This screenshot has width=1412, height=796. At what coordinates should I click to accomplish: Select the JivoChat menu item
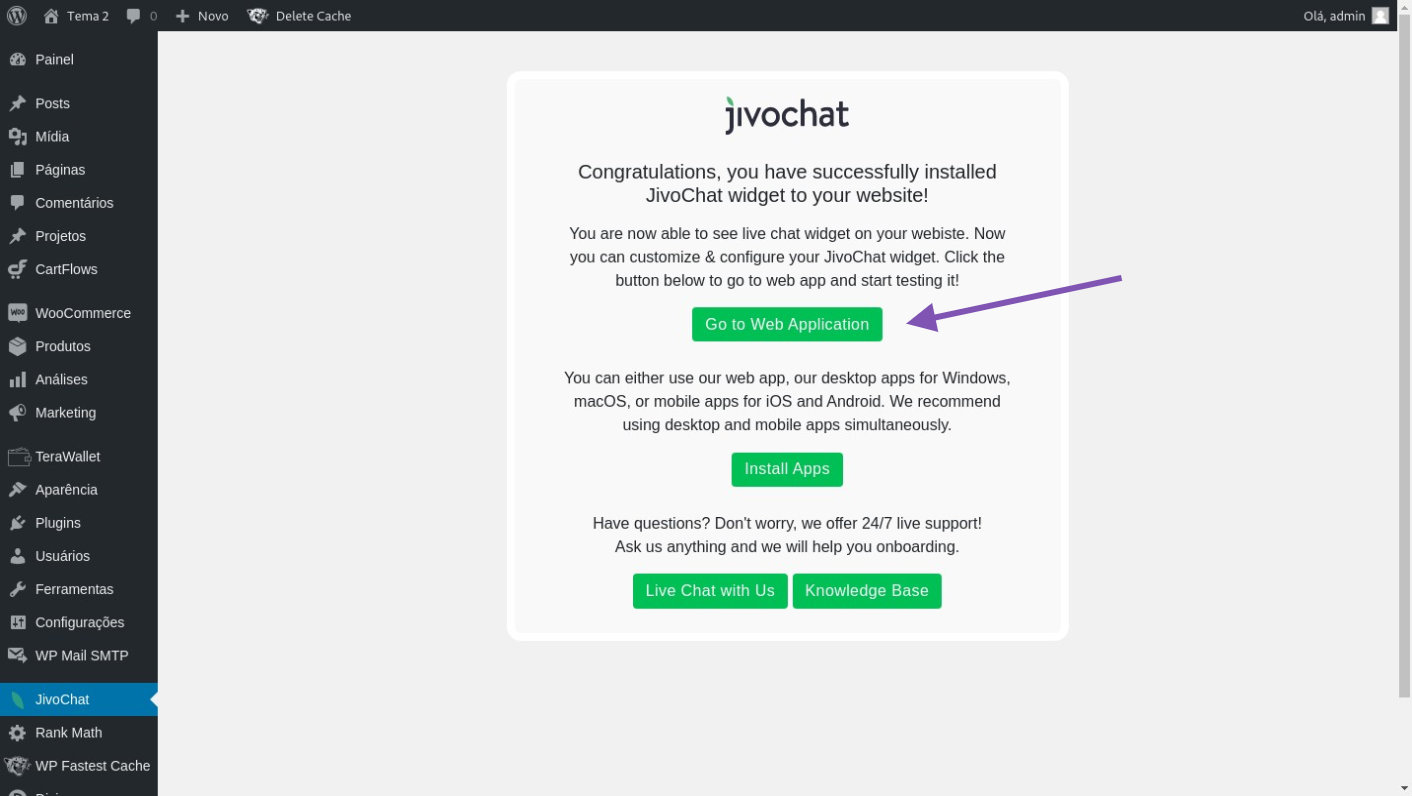pyautogui.click(x=79, y=700)
